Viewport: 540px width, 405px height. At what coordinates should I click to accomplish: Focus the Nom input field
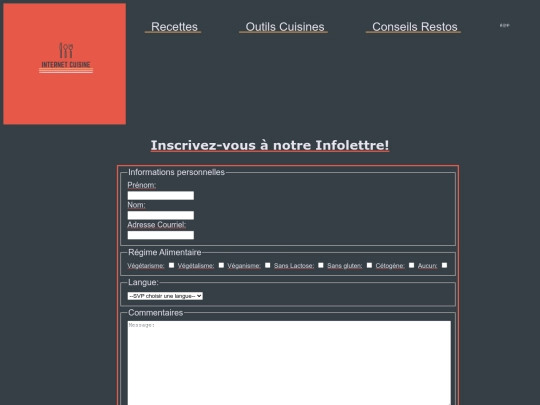point(160,215)
